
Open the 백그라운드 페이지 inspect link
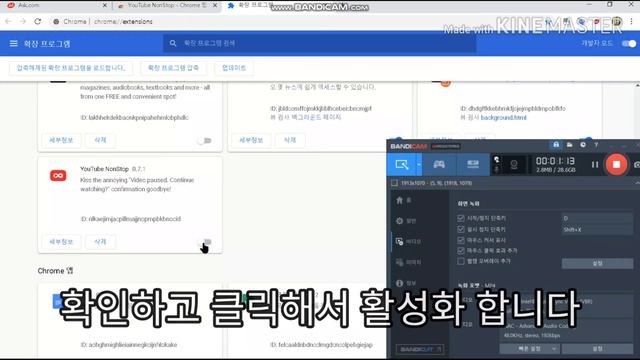(x=316, y=117)
